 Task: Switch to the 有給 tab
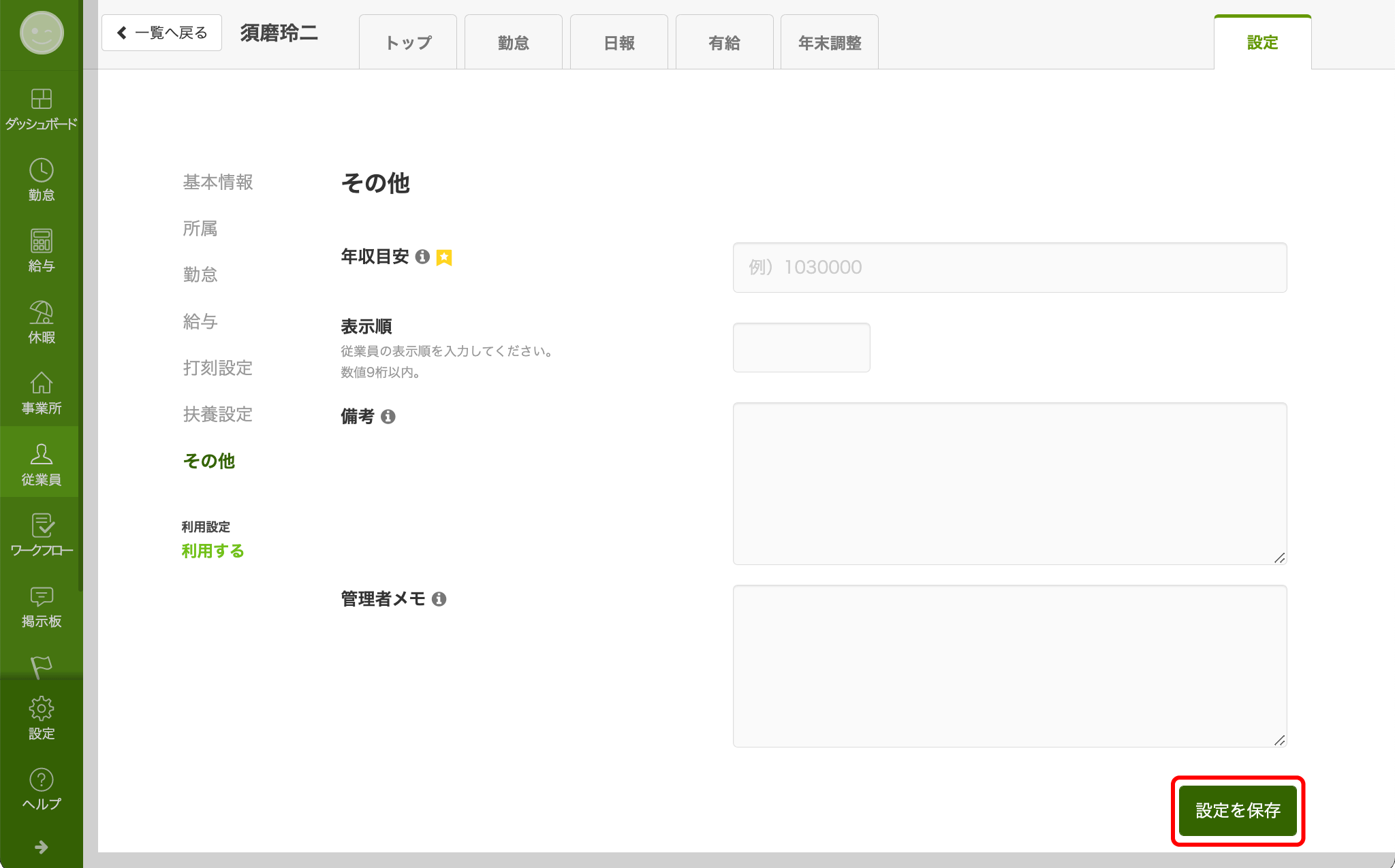point(725,42)
